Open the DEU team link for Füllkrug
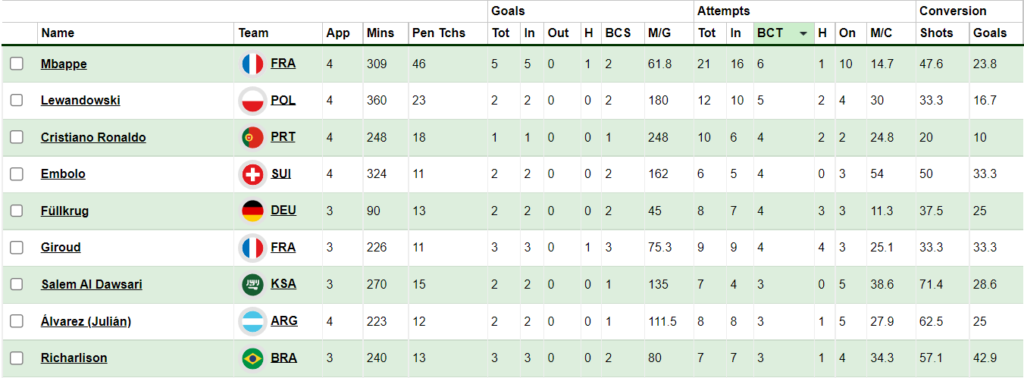The height and width of the screenshot is (378, 1024). 283,211
